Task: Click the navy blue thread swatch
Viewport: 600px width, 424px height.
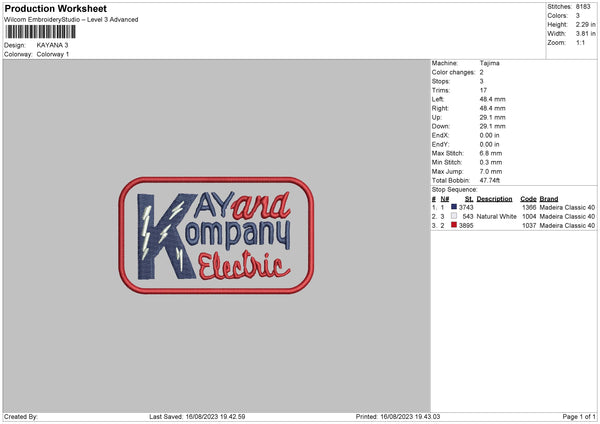Action: (454, 207)
